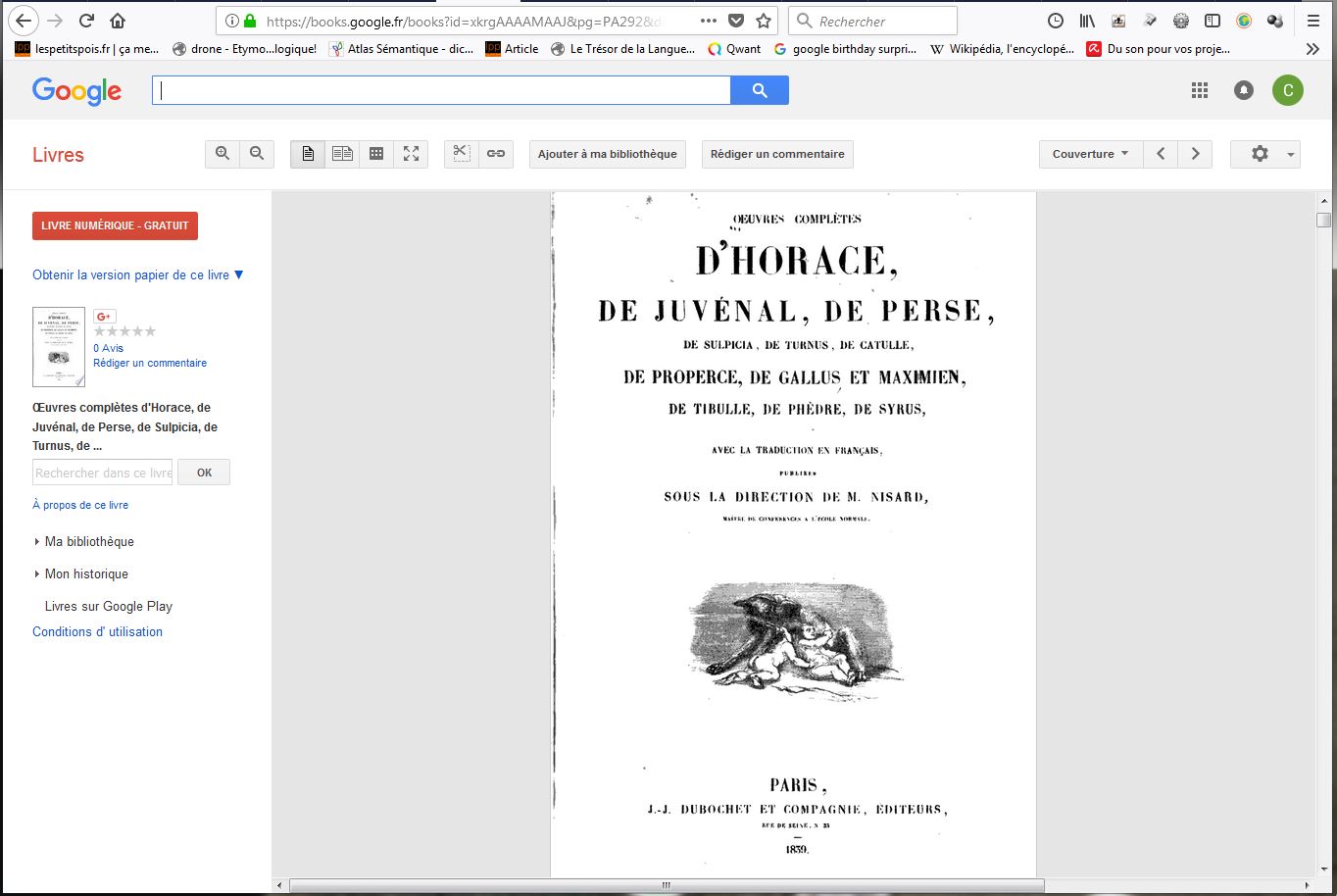
Task: Click the zoom in magnifier icon
Action: (x=223, y=154)
